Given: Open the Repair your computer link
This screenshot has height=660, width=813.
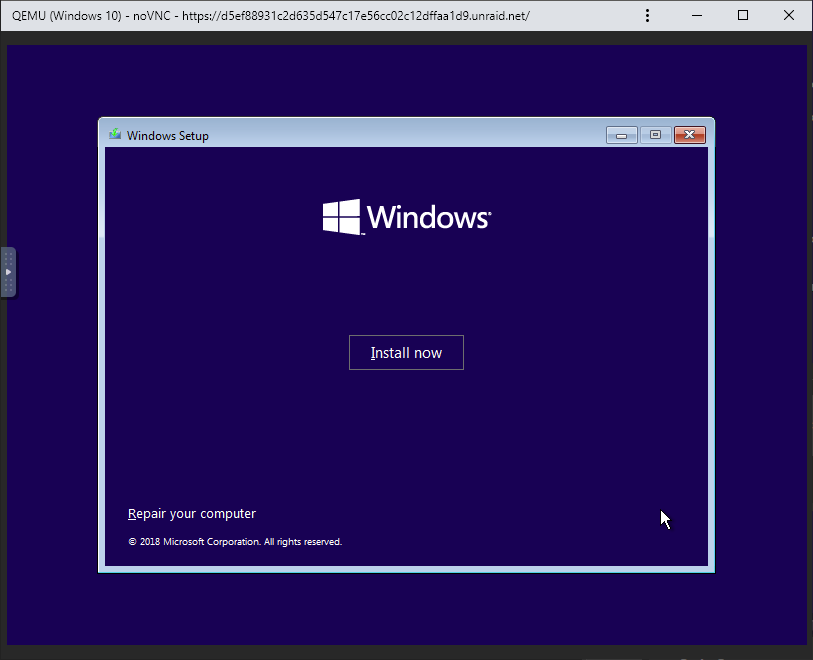Looking at the screenshot, I should (x=192, y=513).
